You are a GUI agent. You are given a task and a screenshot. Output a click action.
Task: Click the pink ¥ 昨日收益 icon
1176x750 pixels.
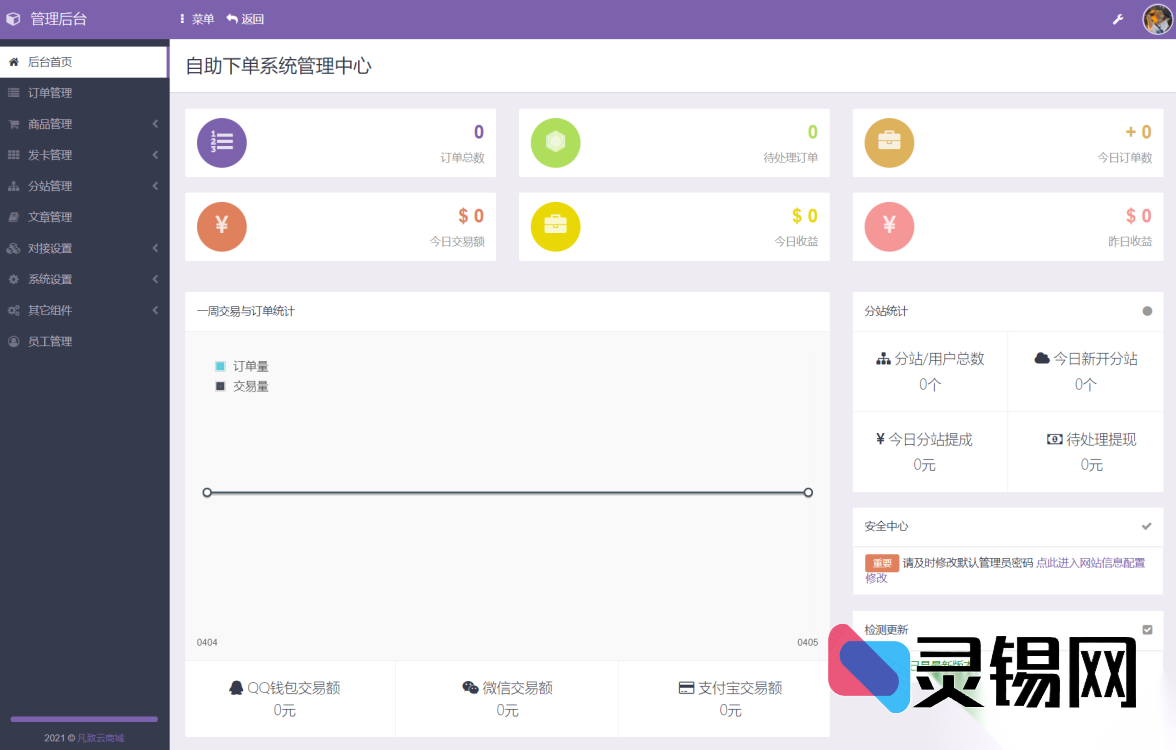click(889, 226)
